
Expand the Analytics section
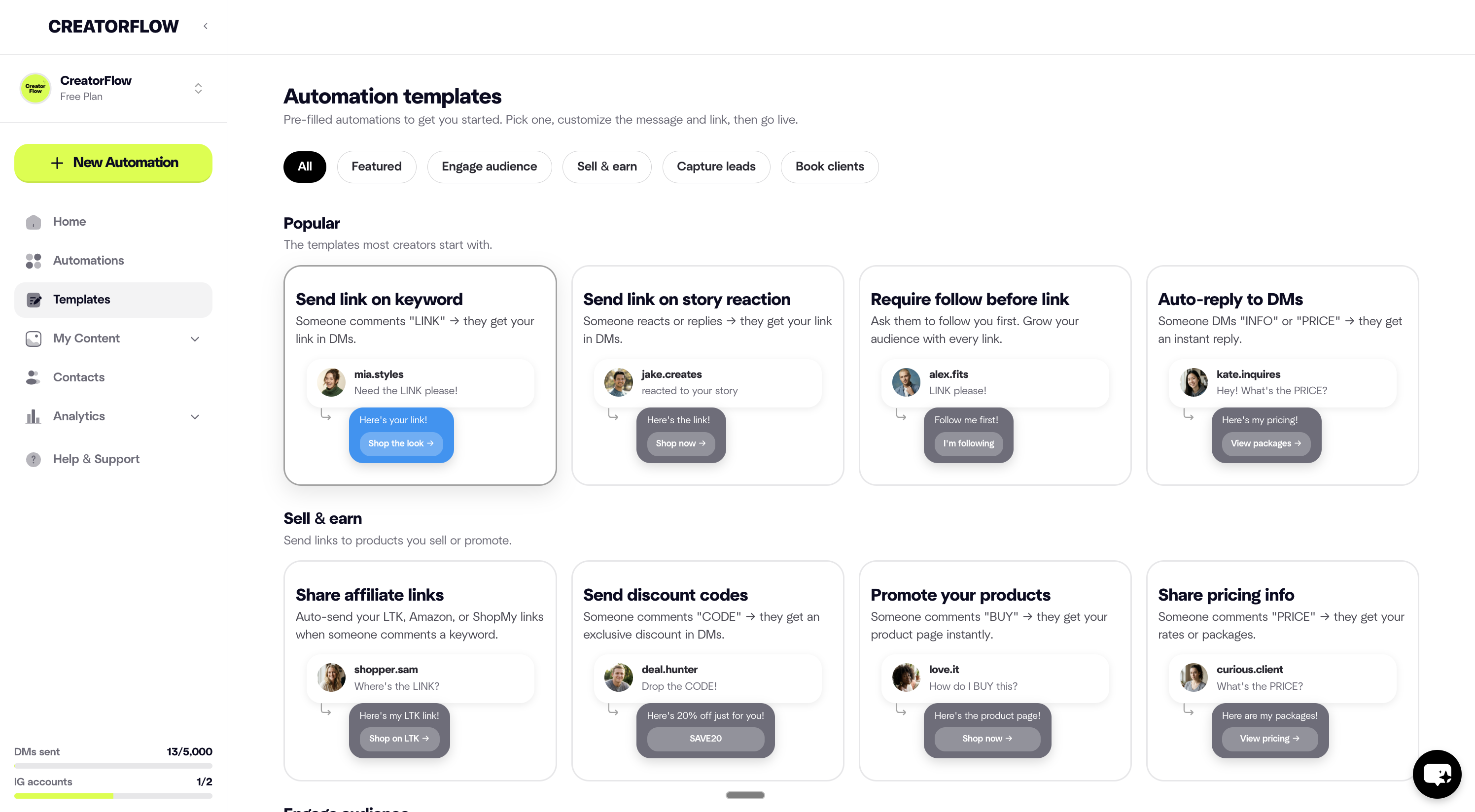tap(195, 416)
